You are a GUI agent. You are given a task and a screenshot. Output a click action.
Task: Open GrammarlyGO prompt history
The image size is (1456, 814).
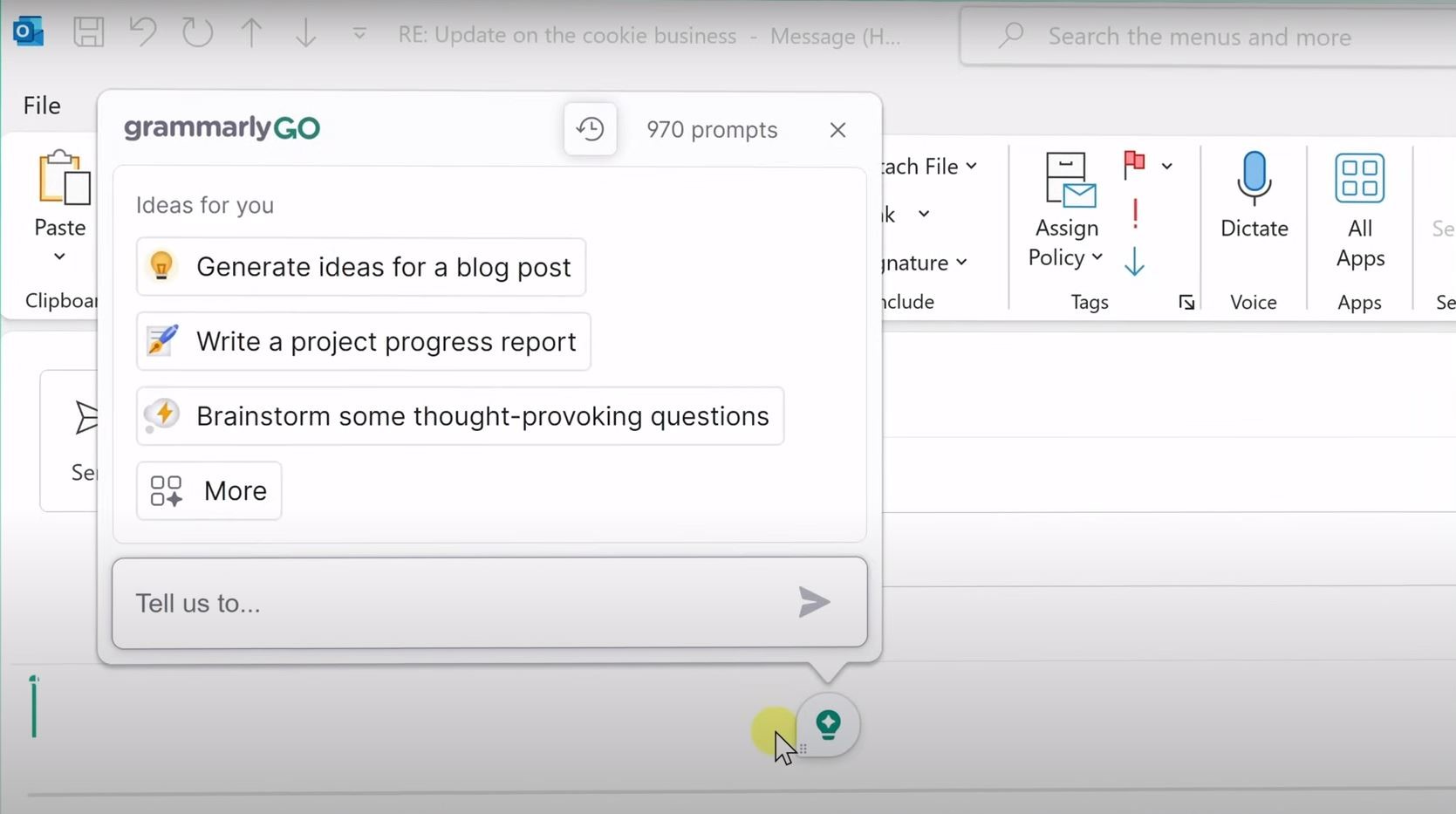click(590, 129)
